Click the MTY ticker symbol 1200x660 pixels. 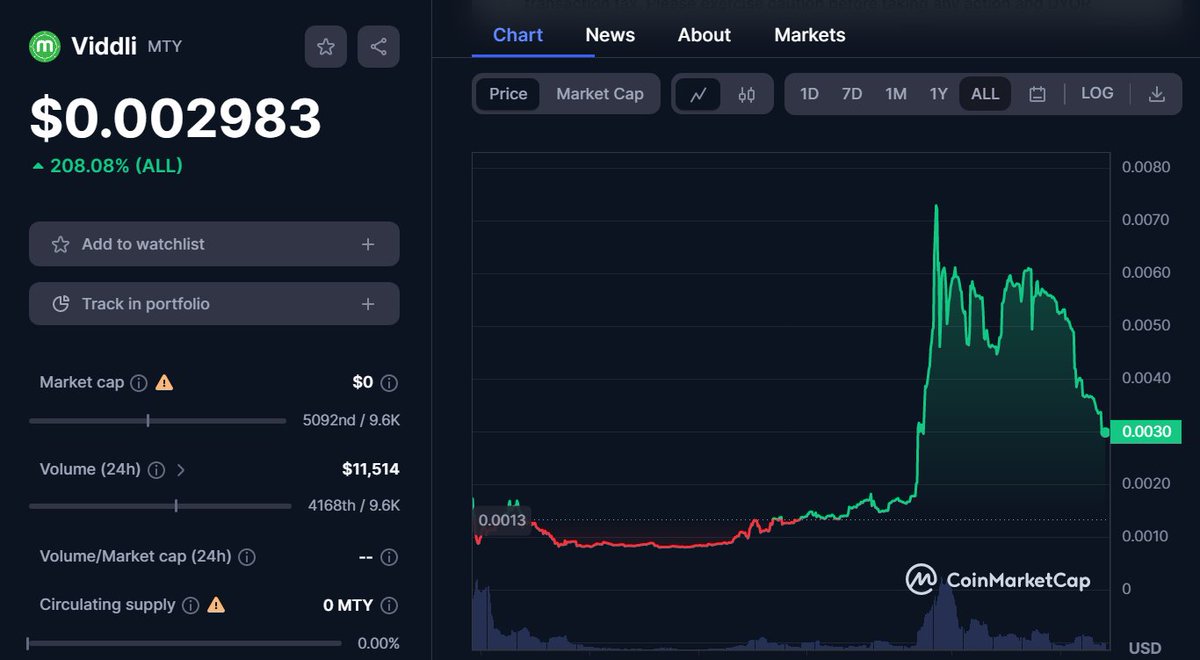coord(165,47)
